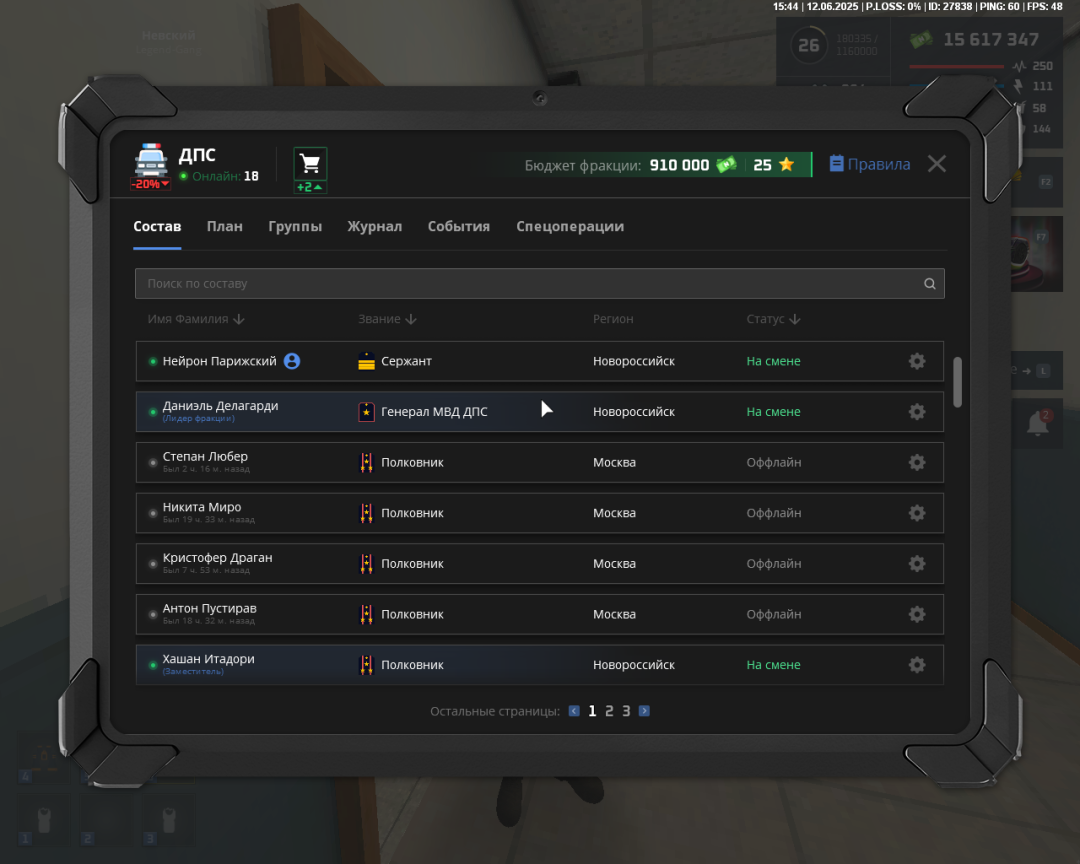Select the Никита Миро row name
The width and height of the screenshot is (1080, 864).
point(202,507)
